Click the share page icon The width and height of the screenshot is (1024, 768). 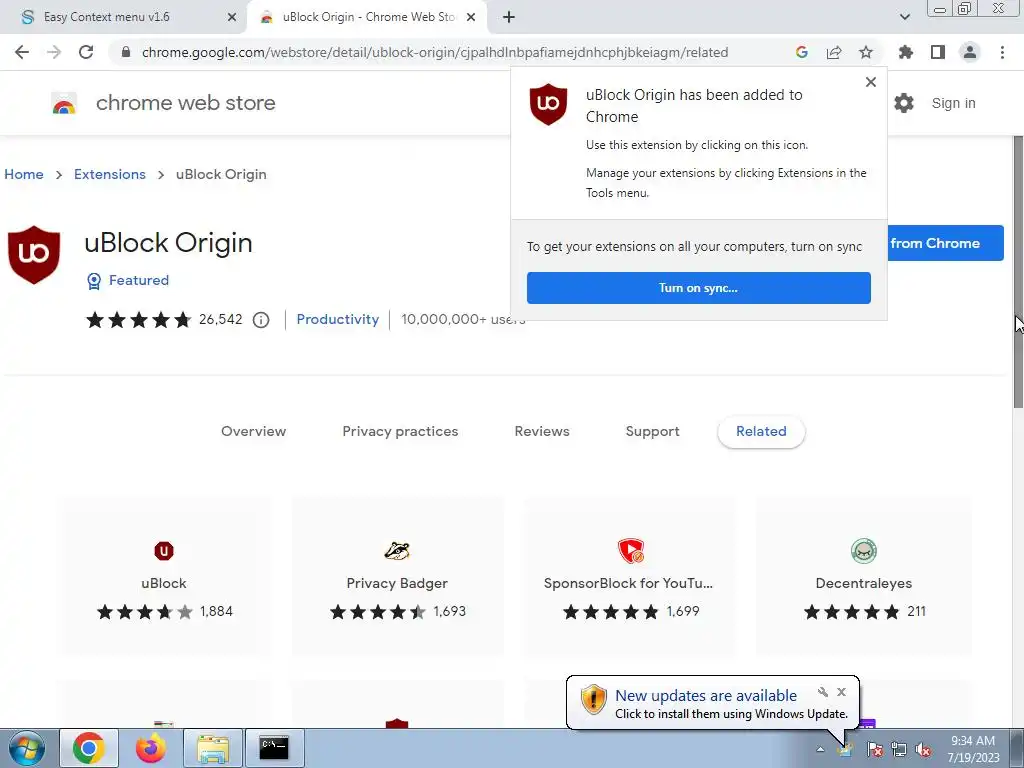[x=834, y=52]
